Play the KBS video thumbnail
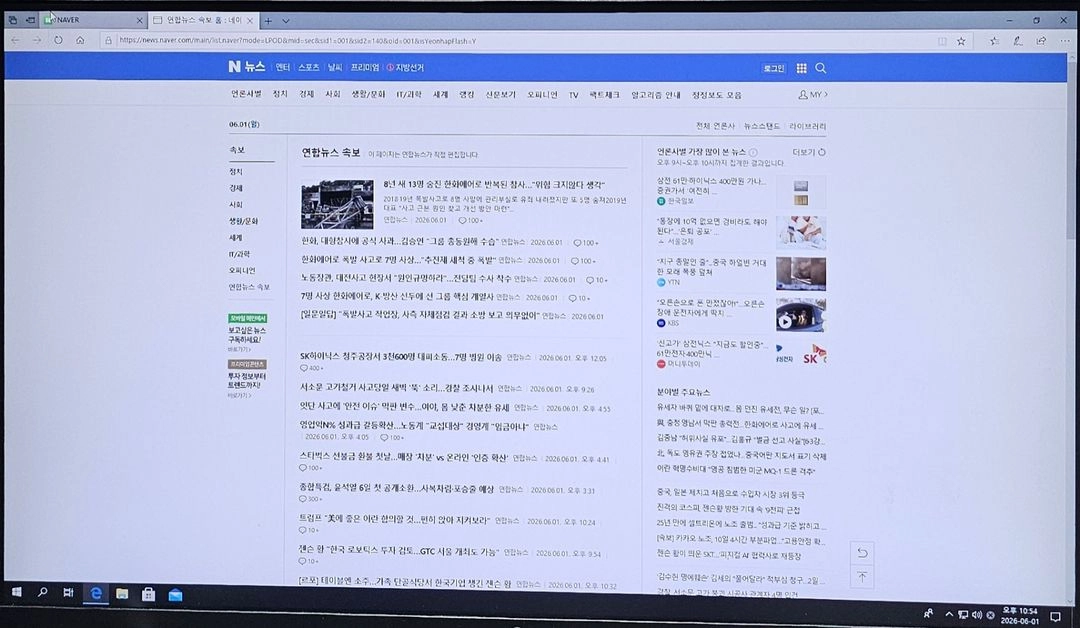The image size is (1080, 628). [800, 315]
